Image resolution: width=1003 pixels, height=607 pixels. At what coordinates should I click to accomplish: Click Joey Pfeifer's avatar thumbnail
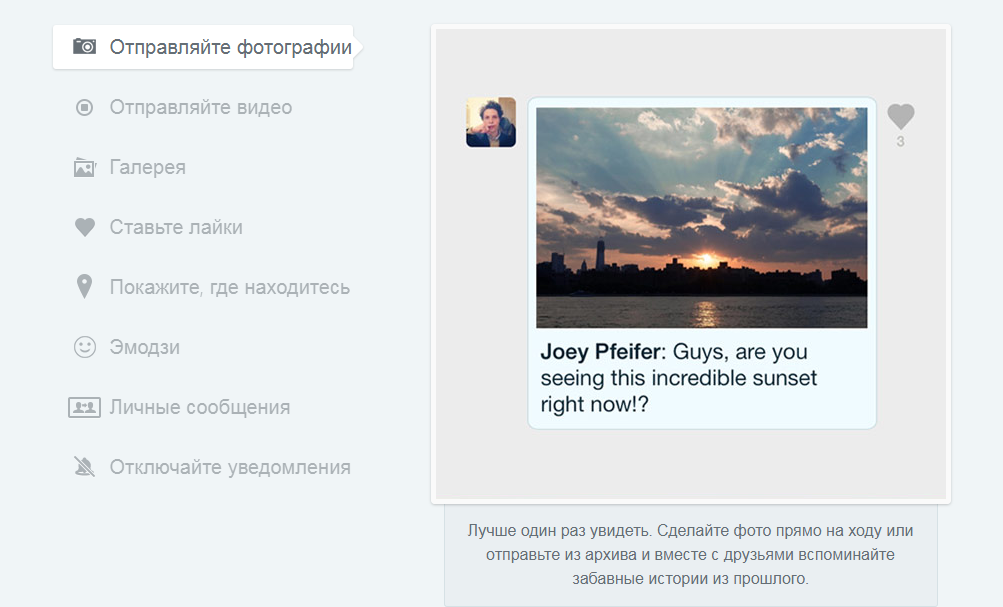pos(490,122)
